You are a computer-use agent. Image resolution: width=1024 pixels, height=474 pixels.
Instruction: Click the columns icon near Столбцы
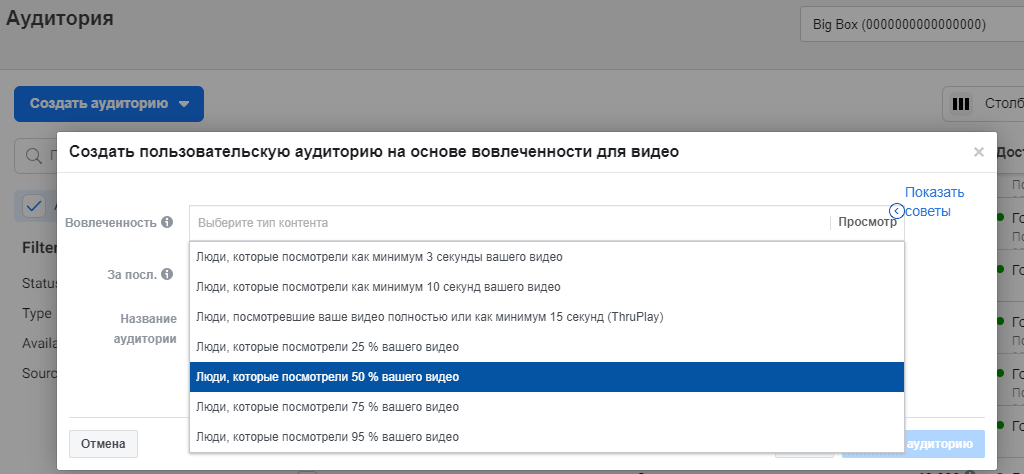pyautogui.click(x=961, y=104)
